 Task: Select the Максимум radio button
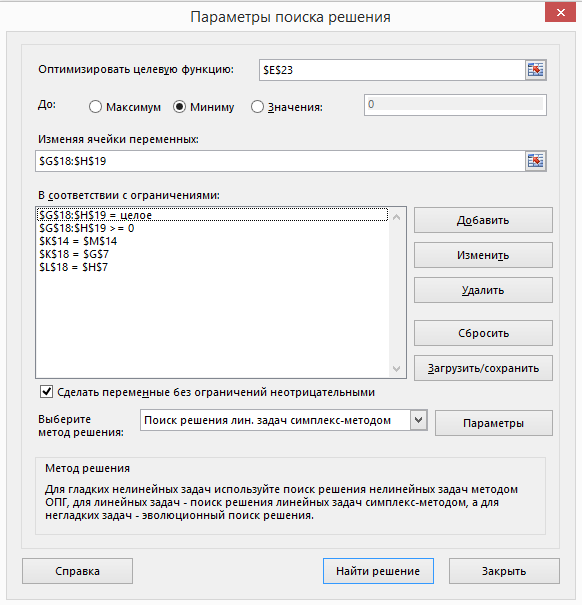pyautogui.click(x=95, y=107)
